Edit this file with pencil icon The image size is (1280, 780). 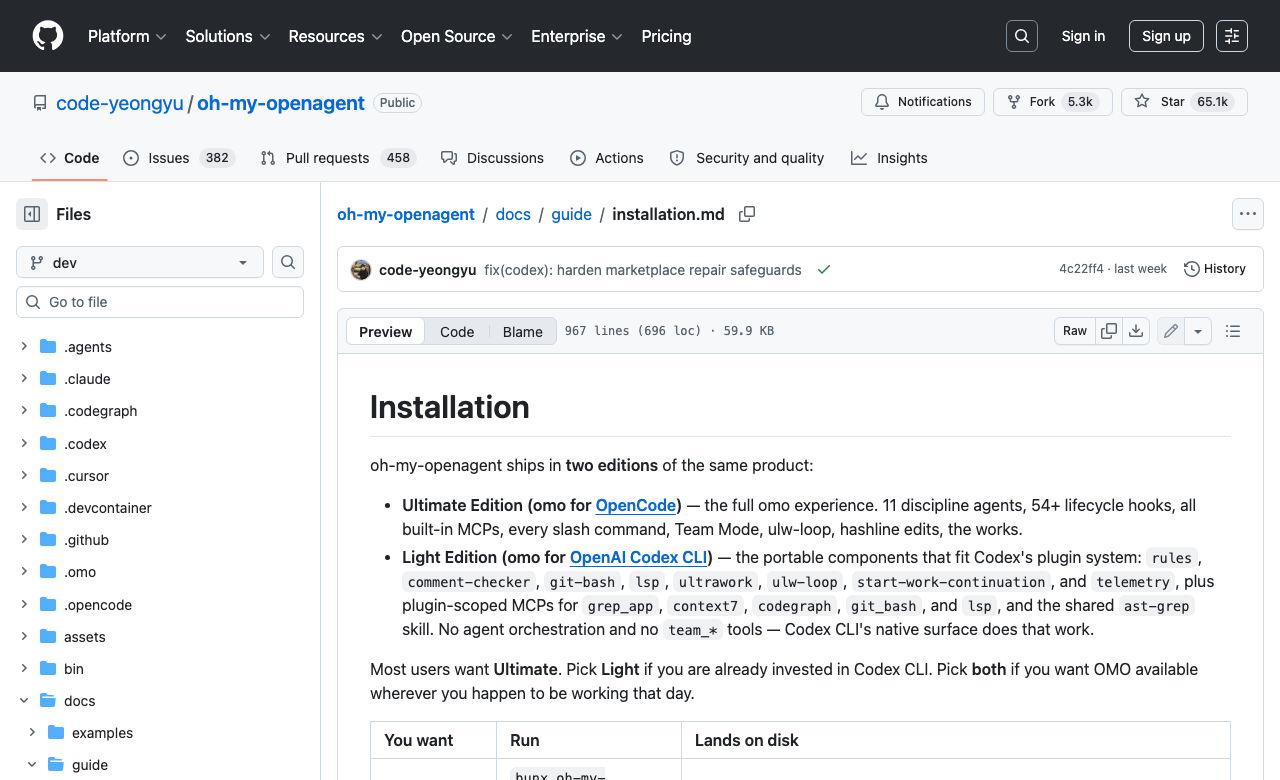pos(1171,331)
